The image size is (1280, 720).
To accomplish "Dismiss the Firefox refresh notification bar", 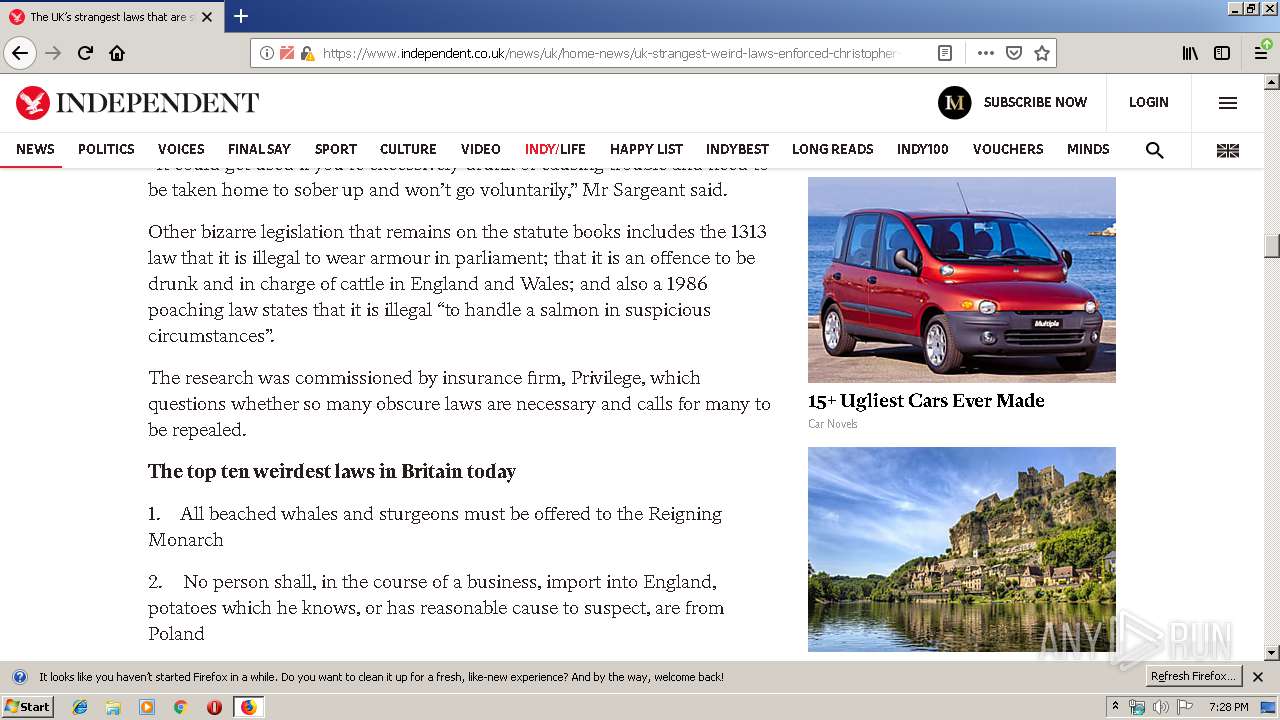I will pyautogui.click(x=1258, y=677).
